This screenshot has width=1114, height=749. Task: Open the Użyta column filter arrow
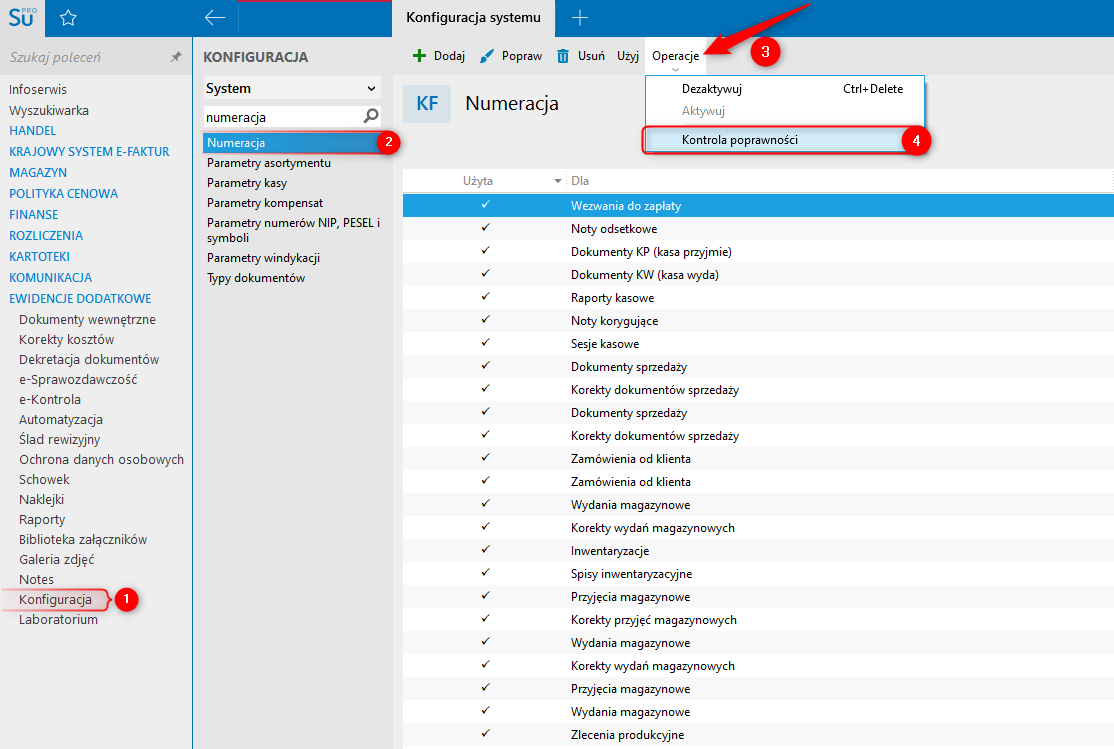point(558,181)
